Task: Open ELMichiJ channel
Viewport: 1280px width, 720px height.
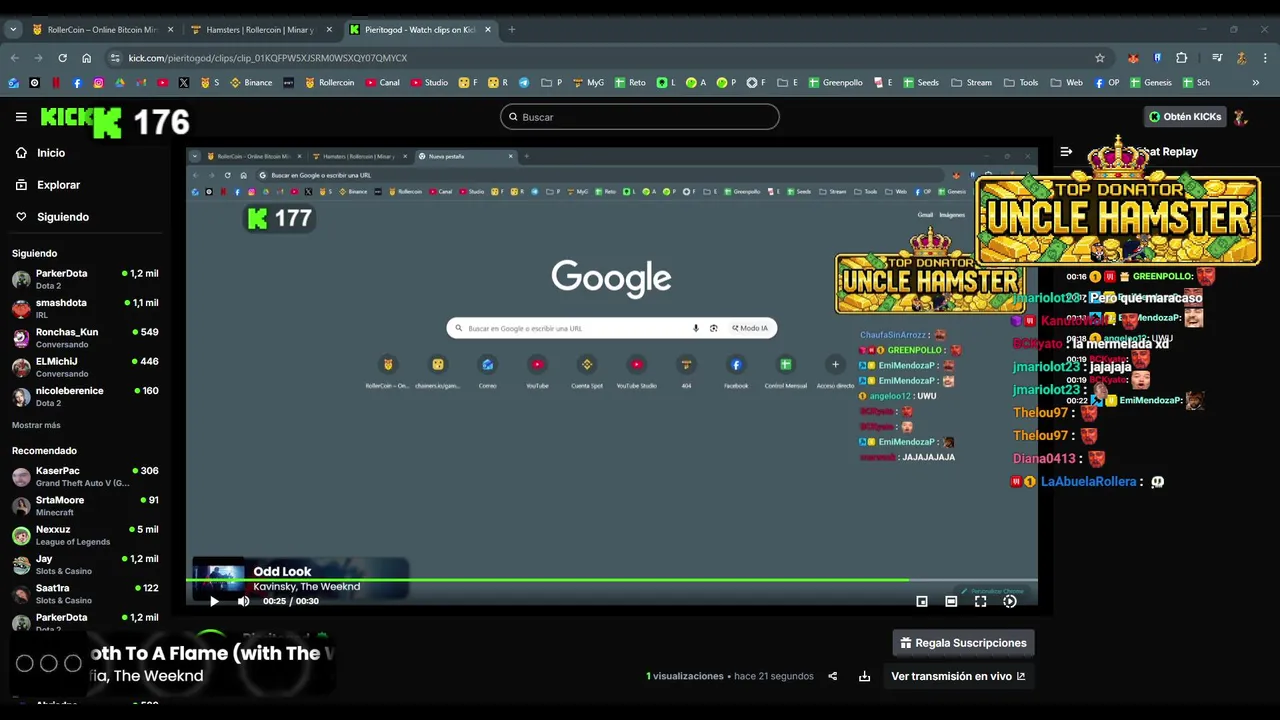Action: point(85,367)
